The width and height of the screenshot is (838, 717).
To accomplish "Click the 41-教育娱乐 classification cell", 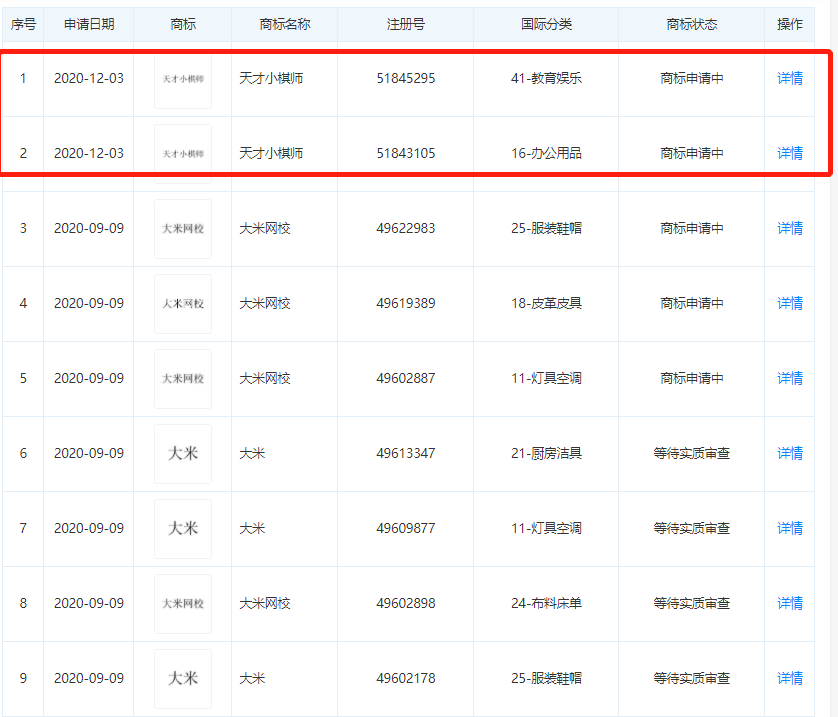I will click(x=546, y=78).
